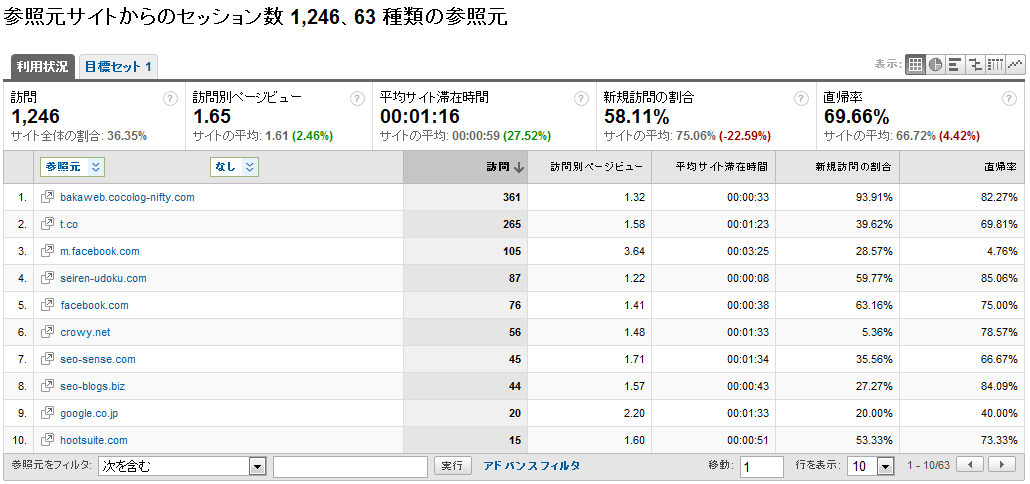Select the table grid view icon
The height and width of the screenshot is (484, 1030).
click(x=915, y=65)
